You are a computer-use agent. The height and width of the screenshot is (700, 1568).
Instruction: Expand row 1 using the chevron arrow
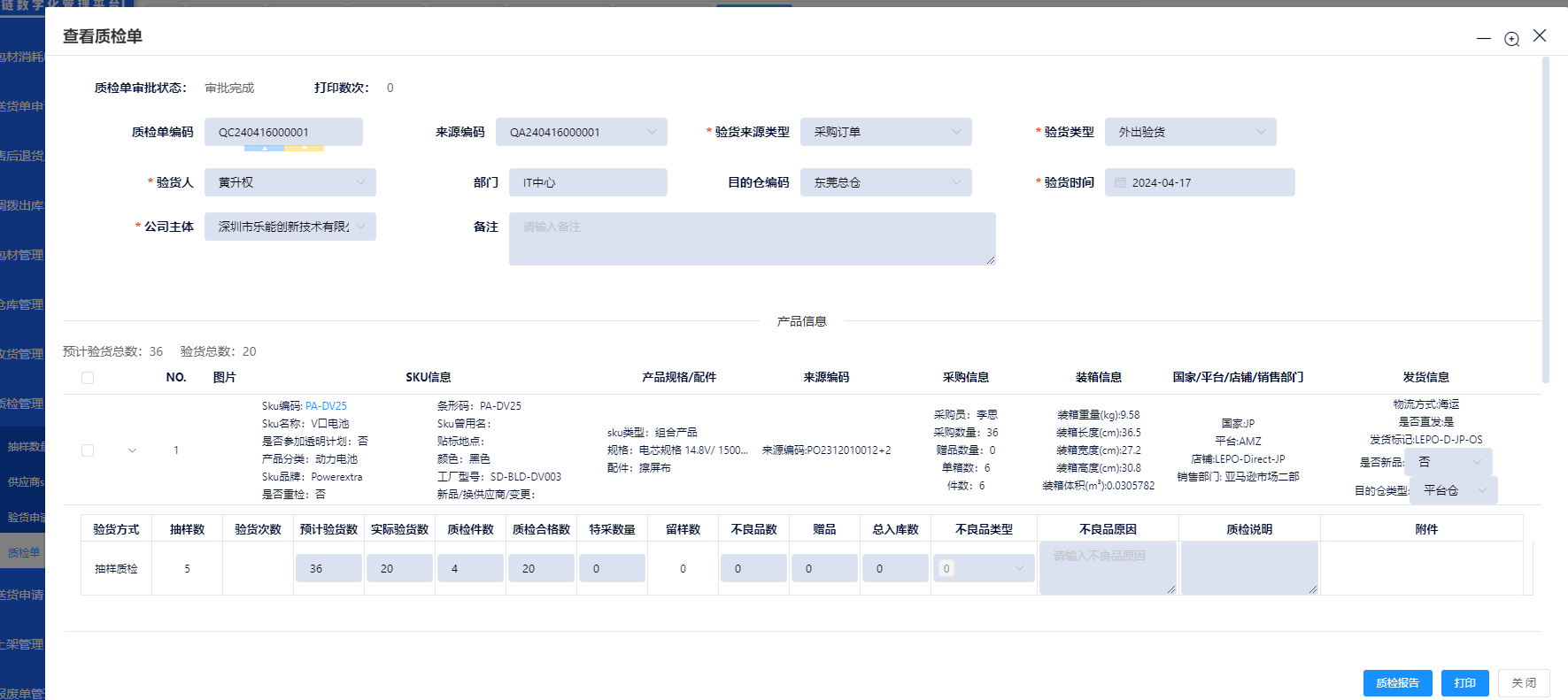click(133, 450)
